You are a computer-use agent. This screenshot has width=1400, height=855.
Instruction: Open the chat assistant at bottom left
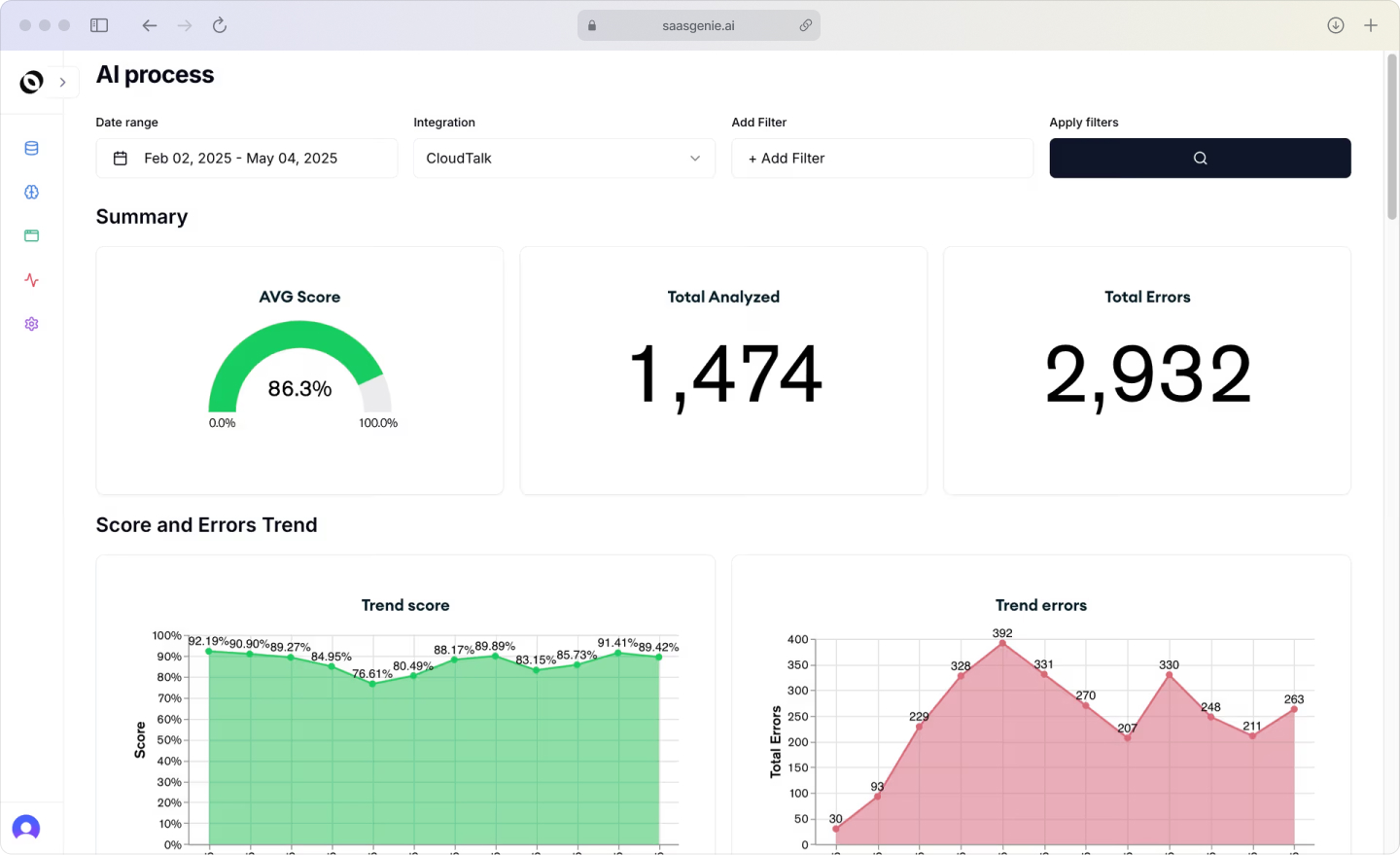pyautogui.click(x=25, y=827)
